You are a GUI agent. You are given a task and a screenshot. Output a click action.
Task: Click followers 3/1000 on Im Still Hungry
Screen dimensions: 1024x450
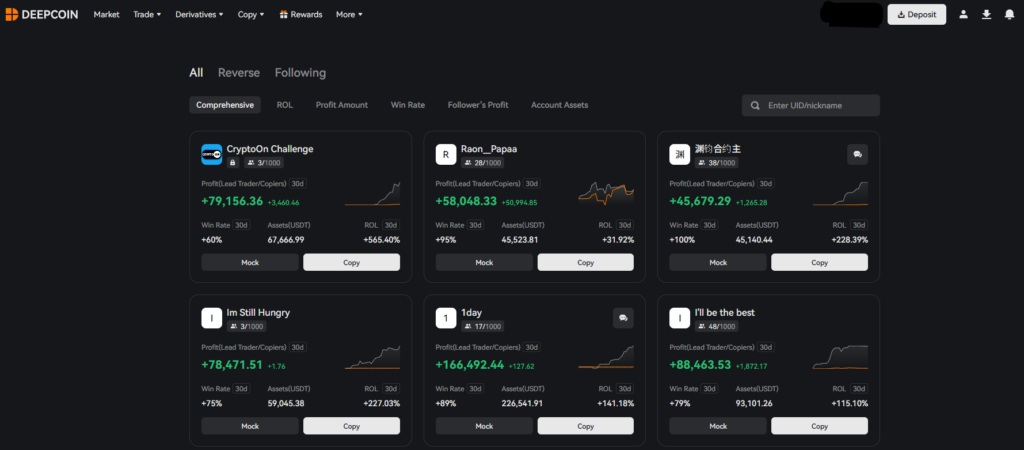tap(247, 327)
